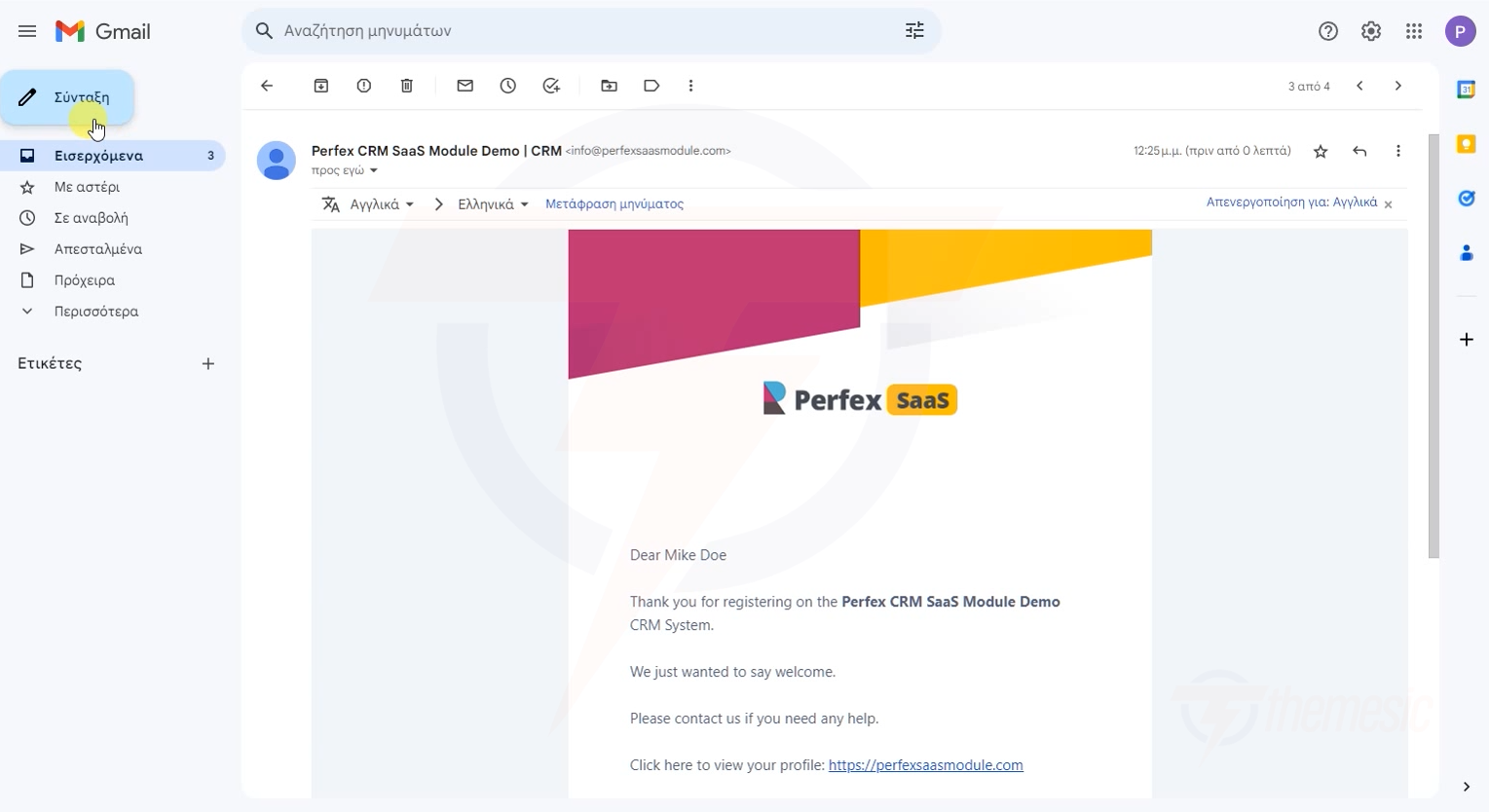Image resolution: width=1489 pixels, height=812 pixels.
Task: Report this email as spam
Action: 363,86
